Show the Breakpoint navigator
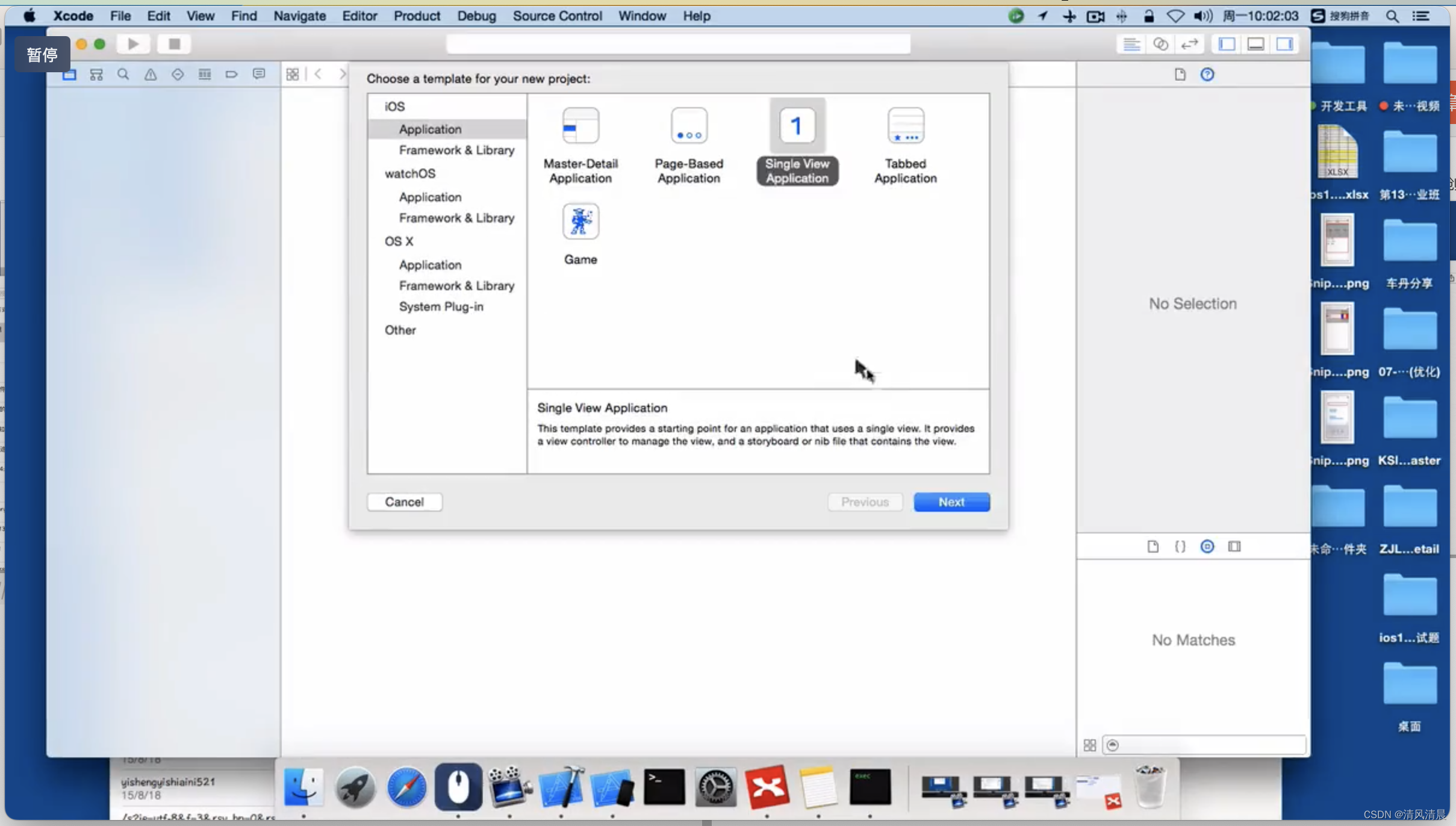1456x826 pixels. [232, 74]
